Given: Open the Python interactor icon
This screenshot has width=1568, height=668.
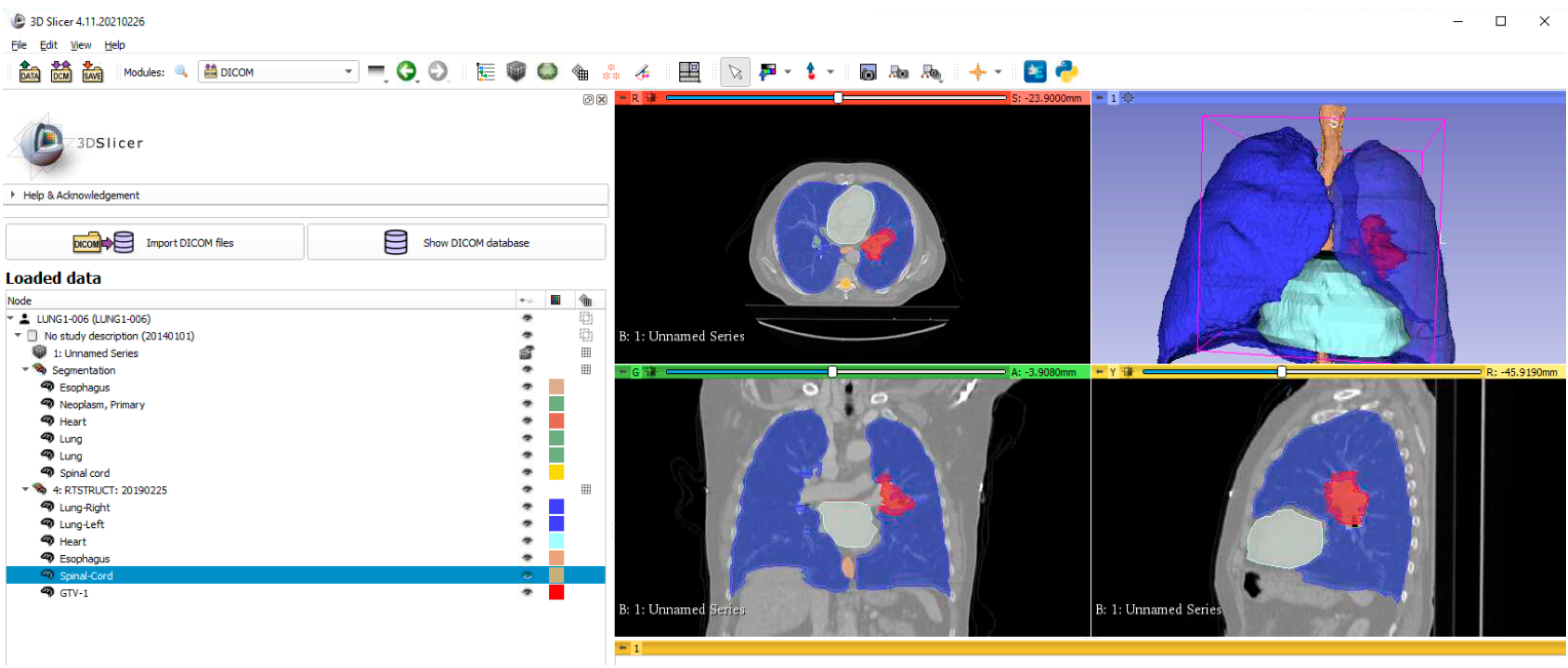Looking at the screenshot, I should click(x=1066, y=72).
